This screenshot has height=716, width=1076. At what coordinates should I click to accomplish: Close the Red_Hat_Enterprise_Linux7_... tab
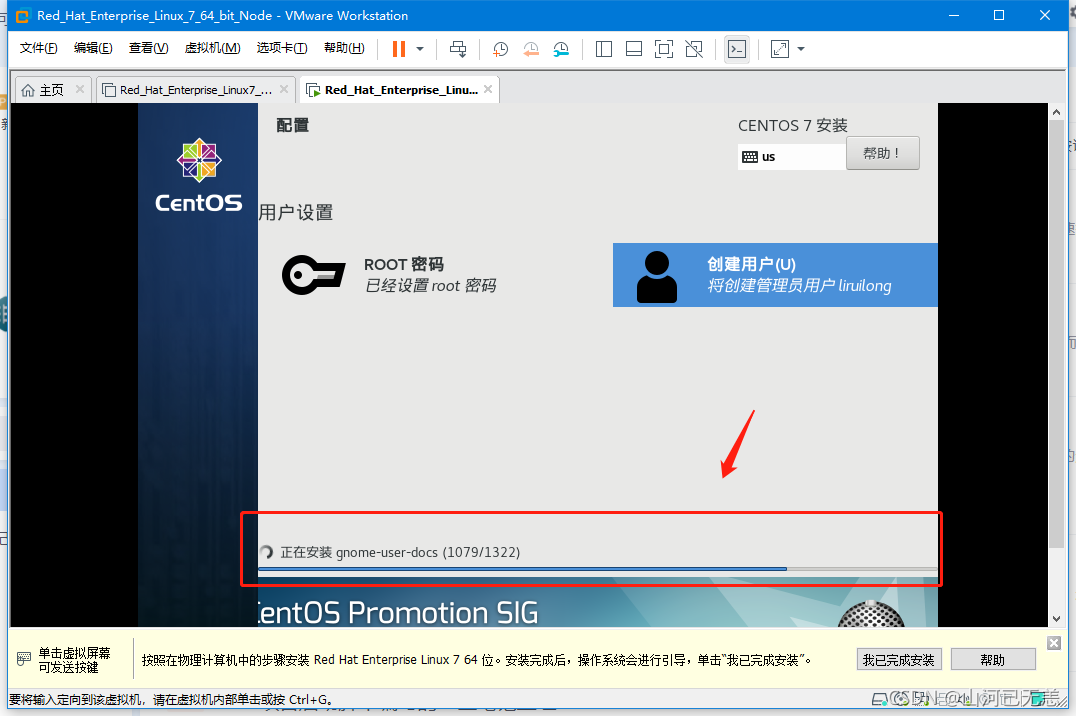click(284, 89)
